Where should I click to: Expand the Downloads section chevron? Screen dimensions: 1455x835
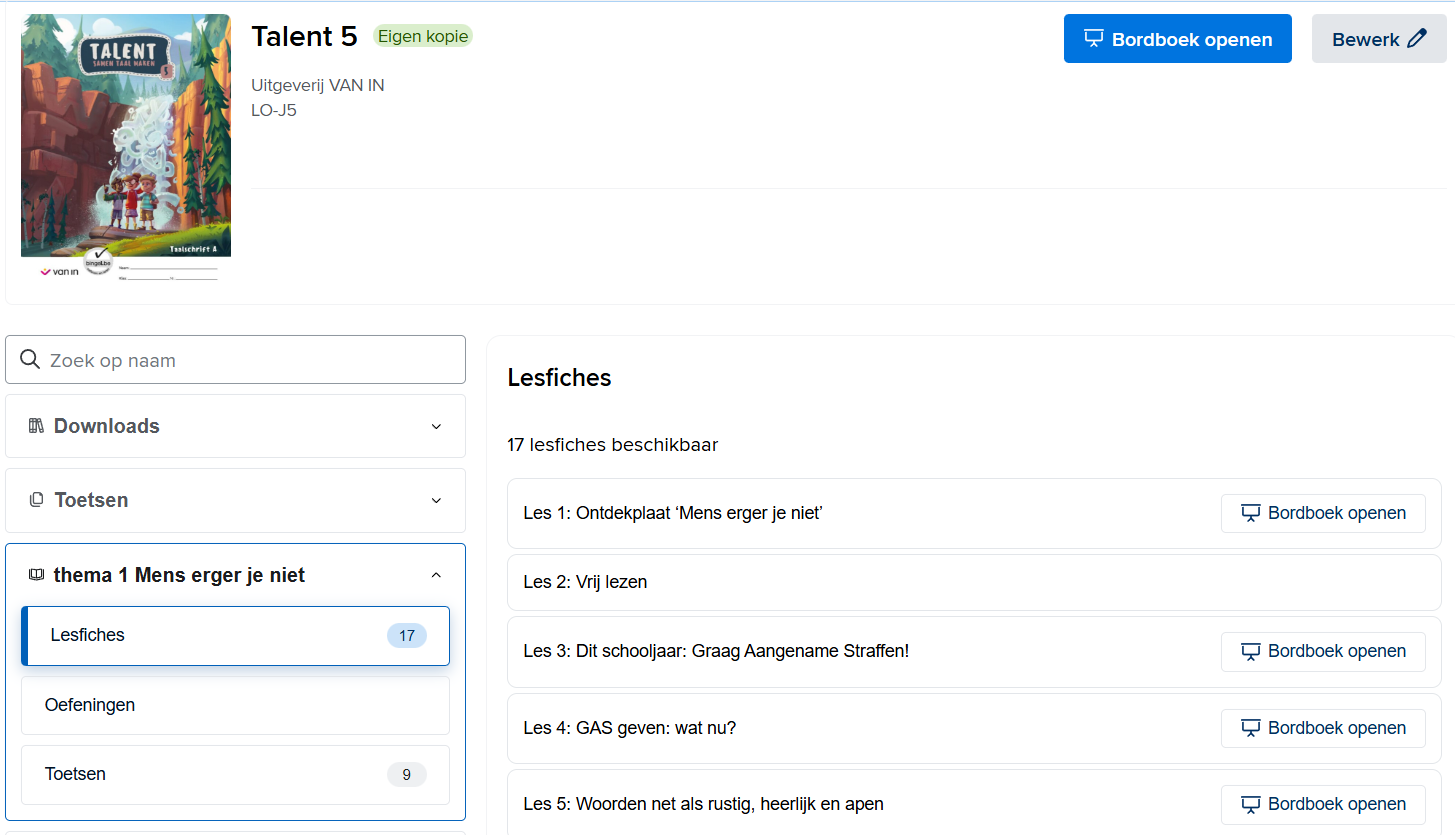pos(436,426)
